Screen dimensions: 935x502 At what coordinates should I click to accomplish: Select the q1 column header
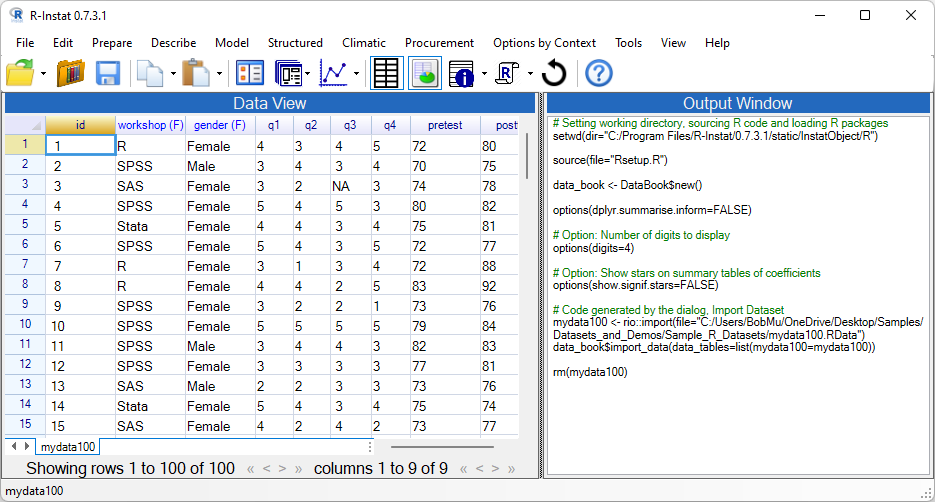click(x=274, y=125)
